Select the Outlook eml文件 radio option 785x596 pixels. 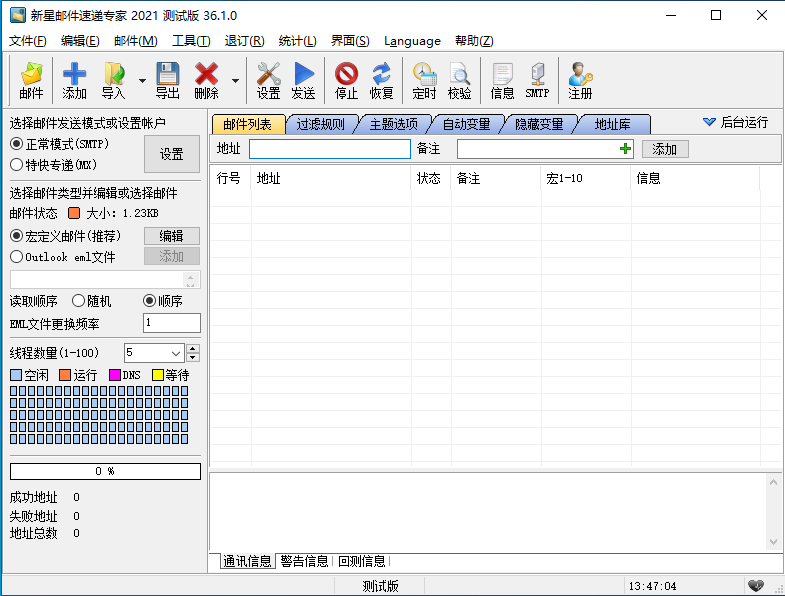pos(17,257)
